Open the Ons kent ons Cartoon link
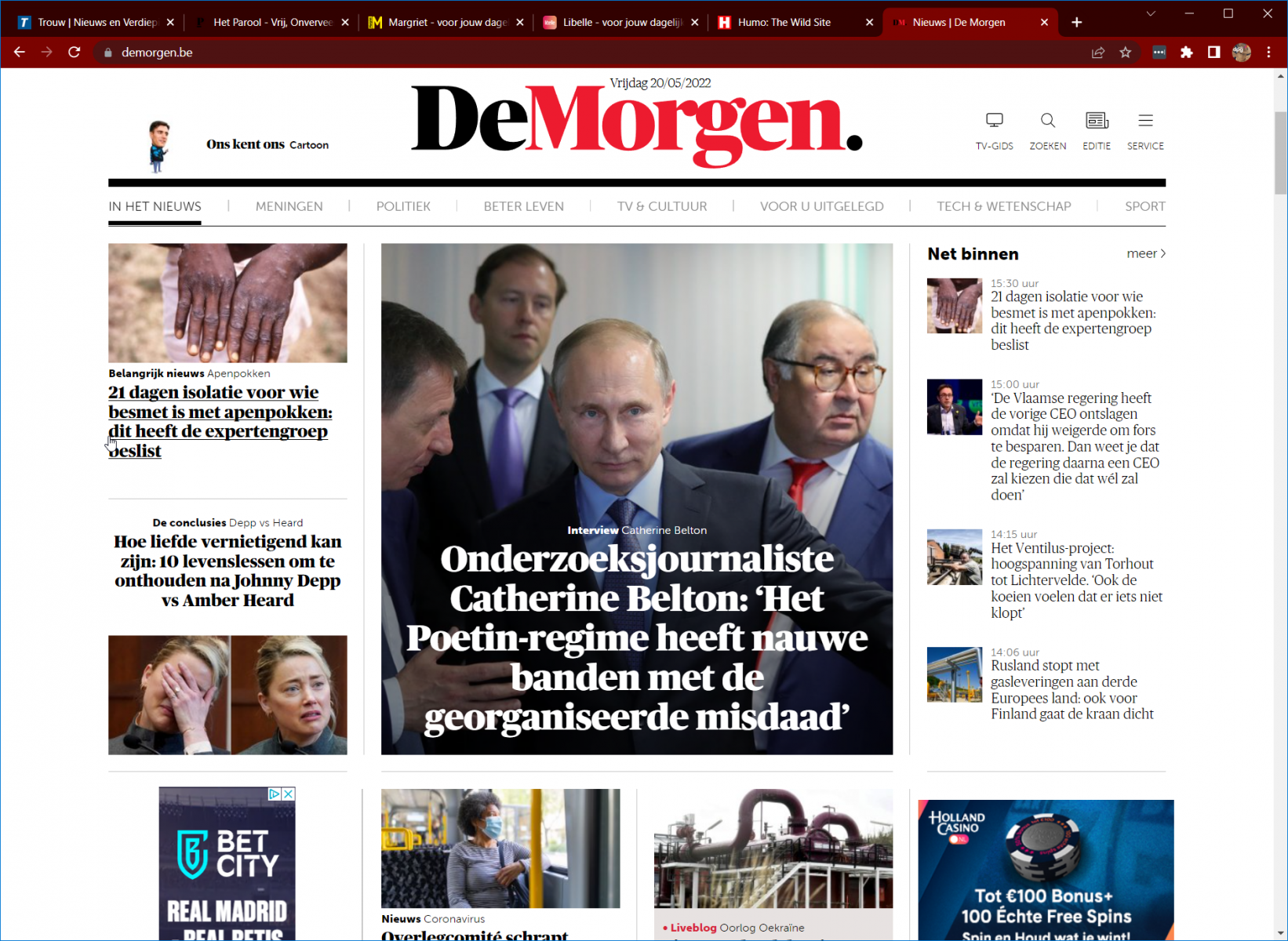The image size is (1288, 941). tap(267, 144)
